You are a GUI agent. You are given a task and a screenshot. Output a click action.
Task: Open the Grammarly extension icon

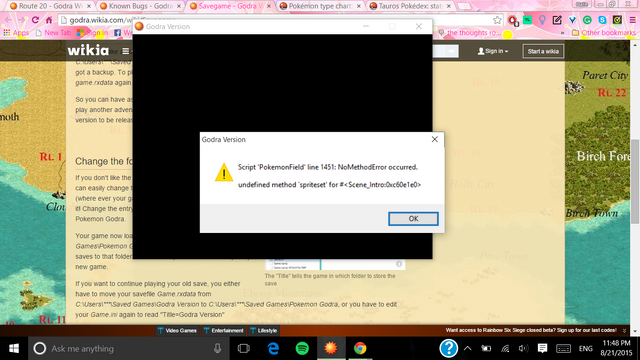click(x=587, y=20)
